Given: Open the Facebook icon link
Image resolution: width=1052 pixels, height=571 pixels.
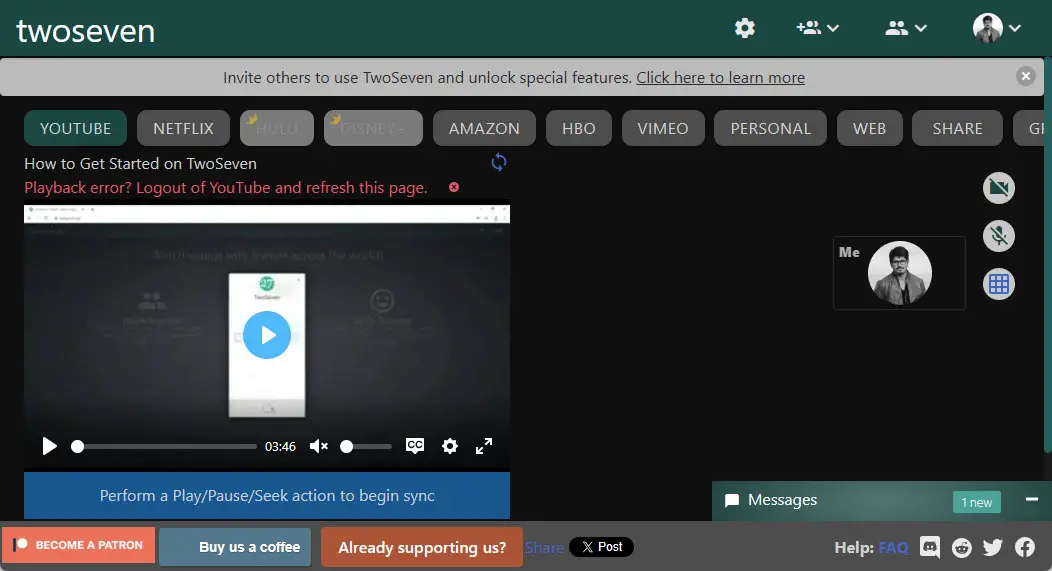Looking at the screenshot, I should (1024, 548).
